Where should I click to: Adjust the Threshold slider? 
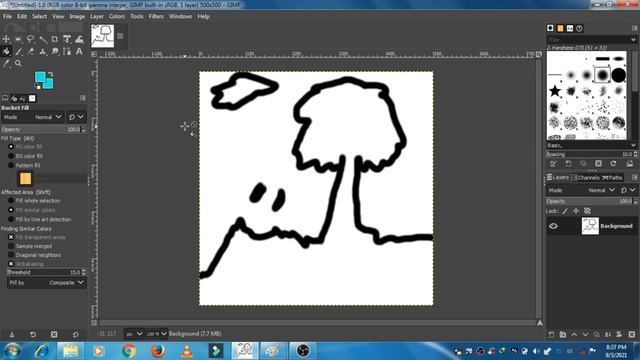click(47, 272)
